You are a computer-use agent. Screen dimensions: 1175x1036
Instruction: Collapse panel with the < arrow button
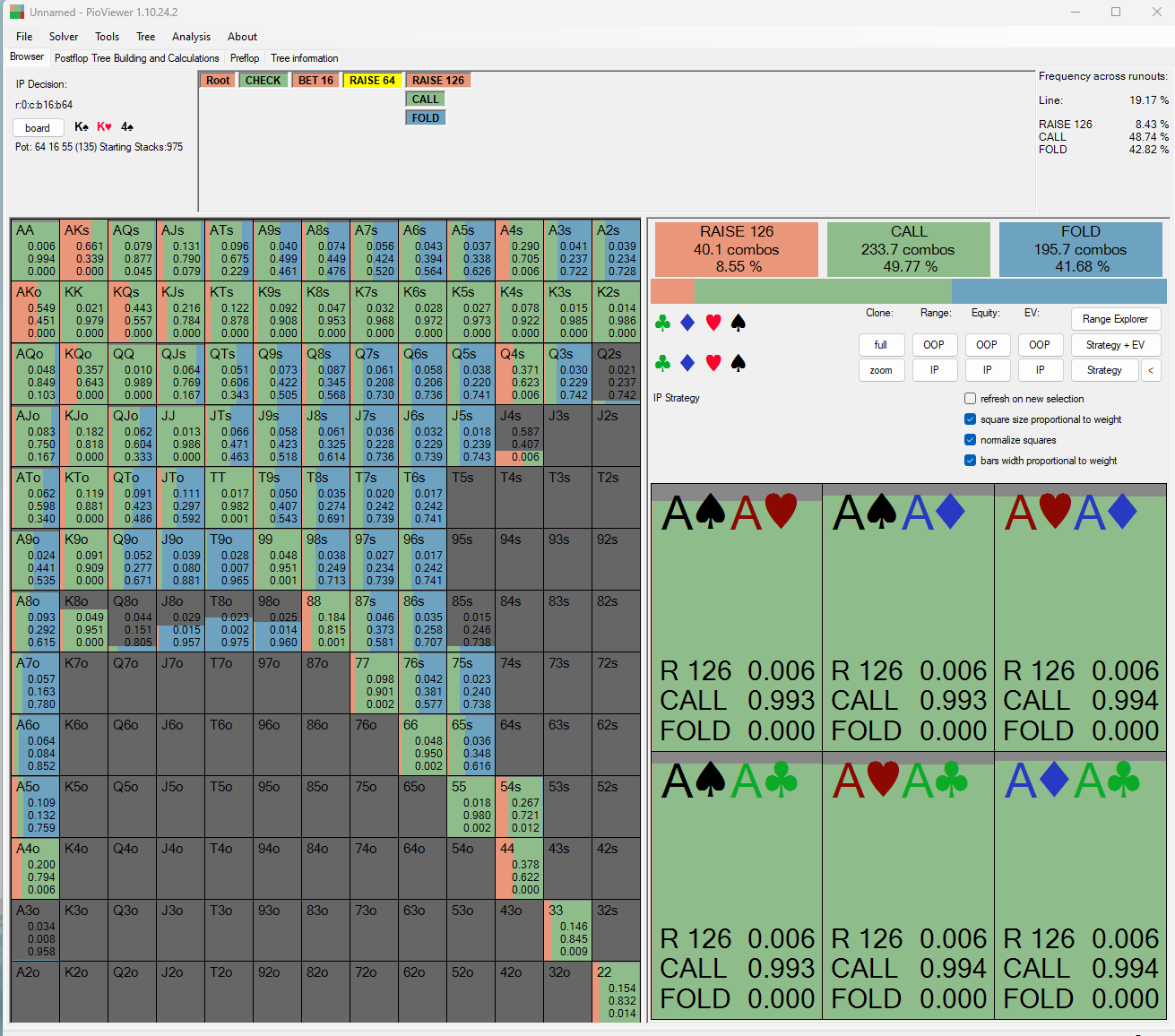coord(1151,370)
